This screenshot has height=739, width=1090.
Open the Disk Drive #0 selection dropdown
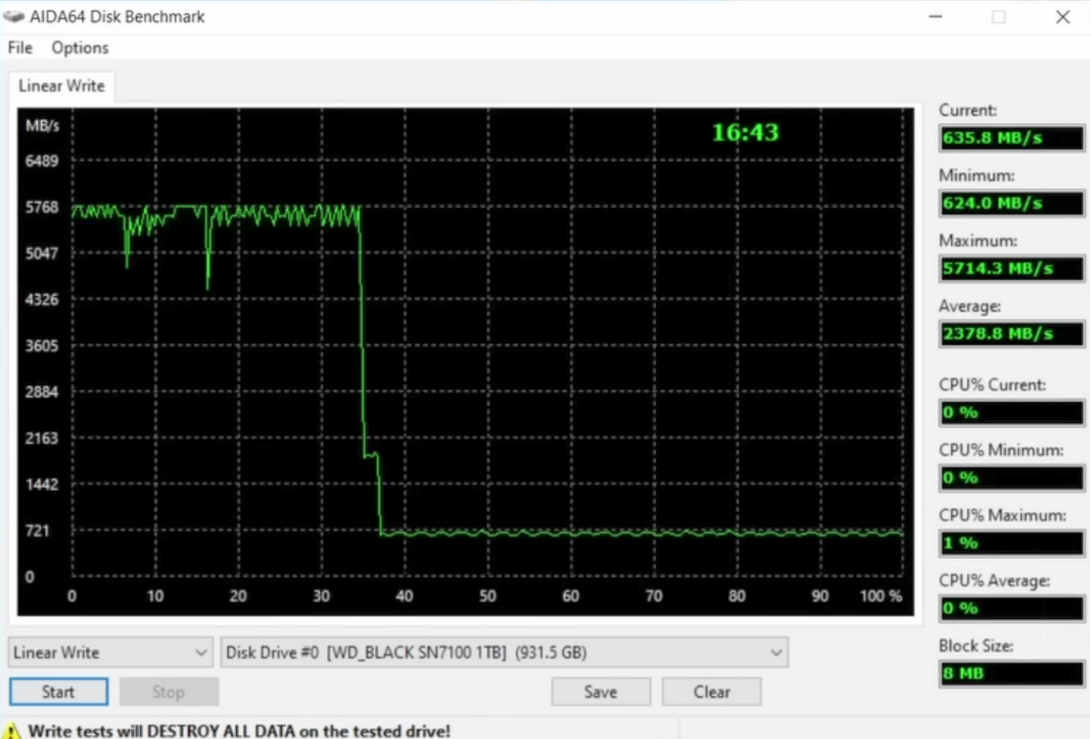pos(504,653)
